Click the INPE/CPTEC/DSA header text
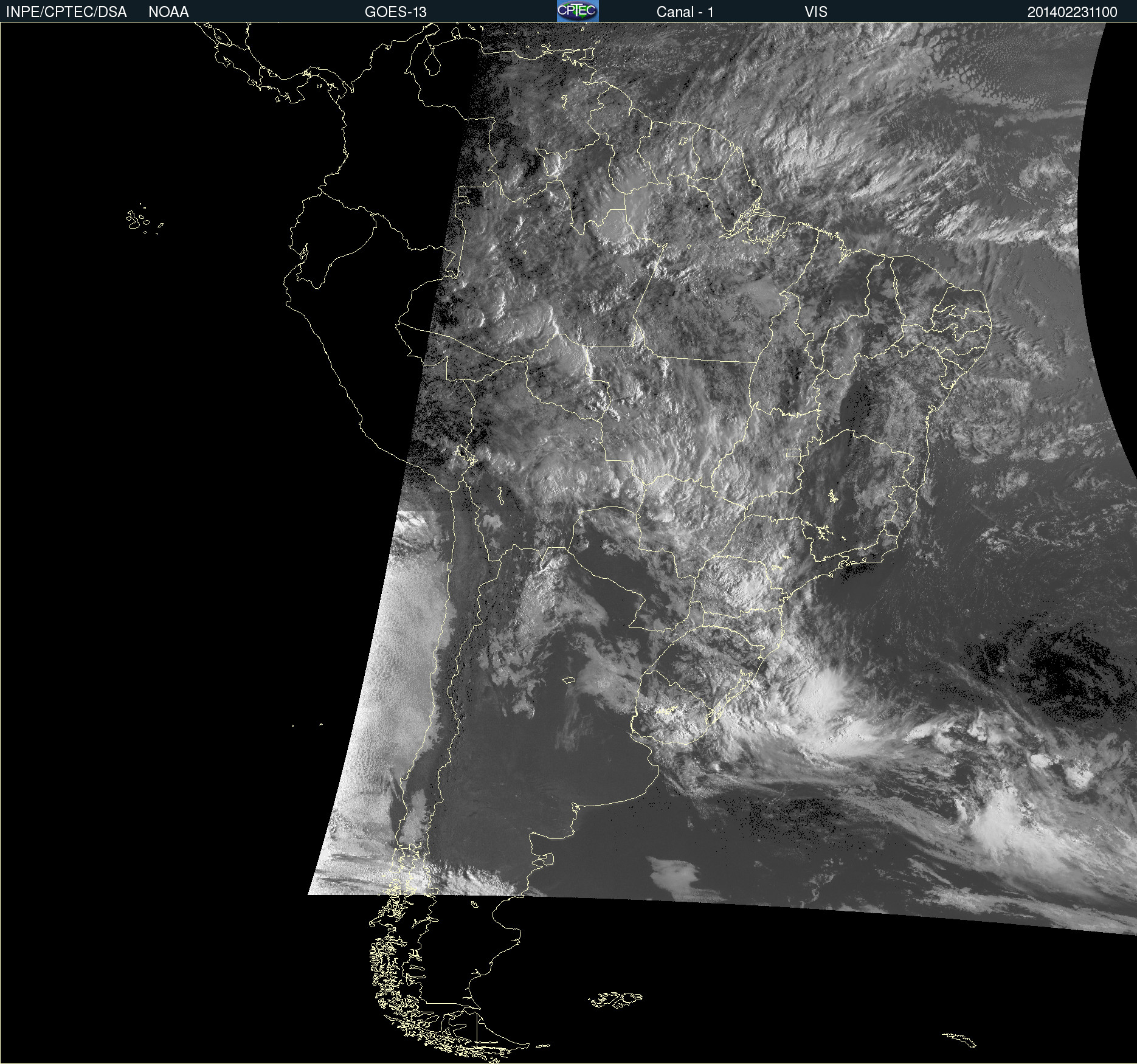The height and width of the screenshot is (1064, 1137). click(66, 12)
